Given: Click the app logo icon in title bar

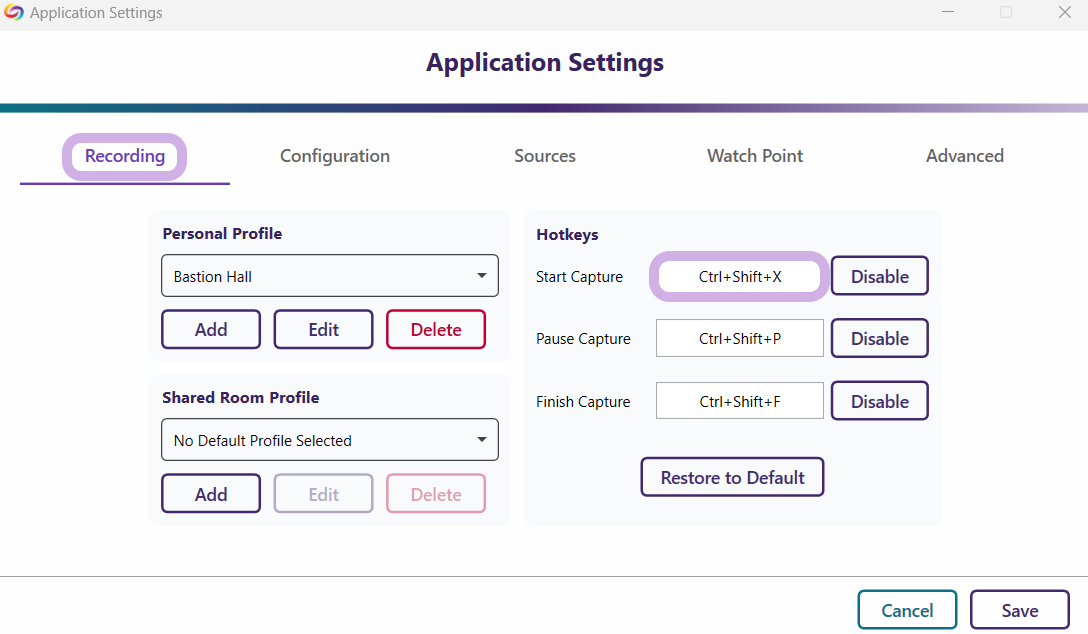Looking at the screenshot, I should (x=14, y=13).
